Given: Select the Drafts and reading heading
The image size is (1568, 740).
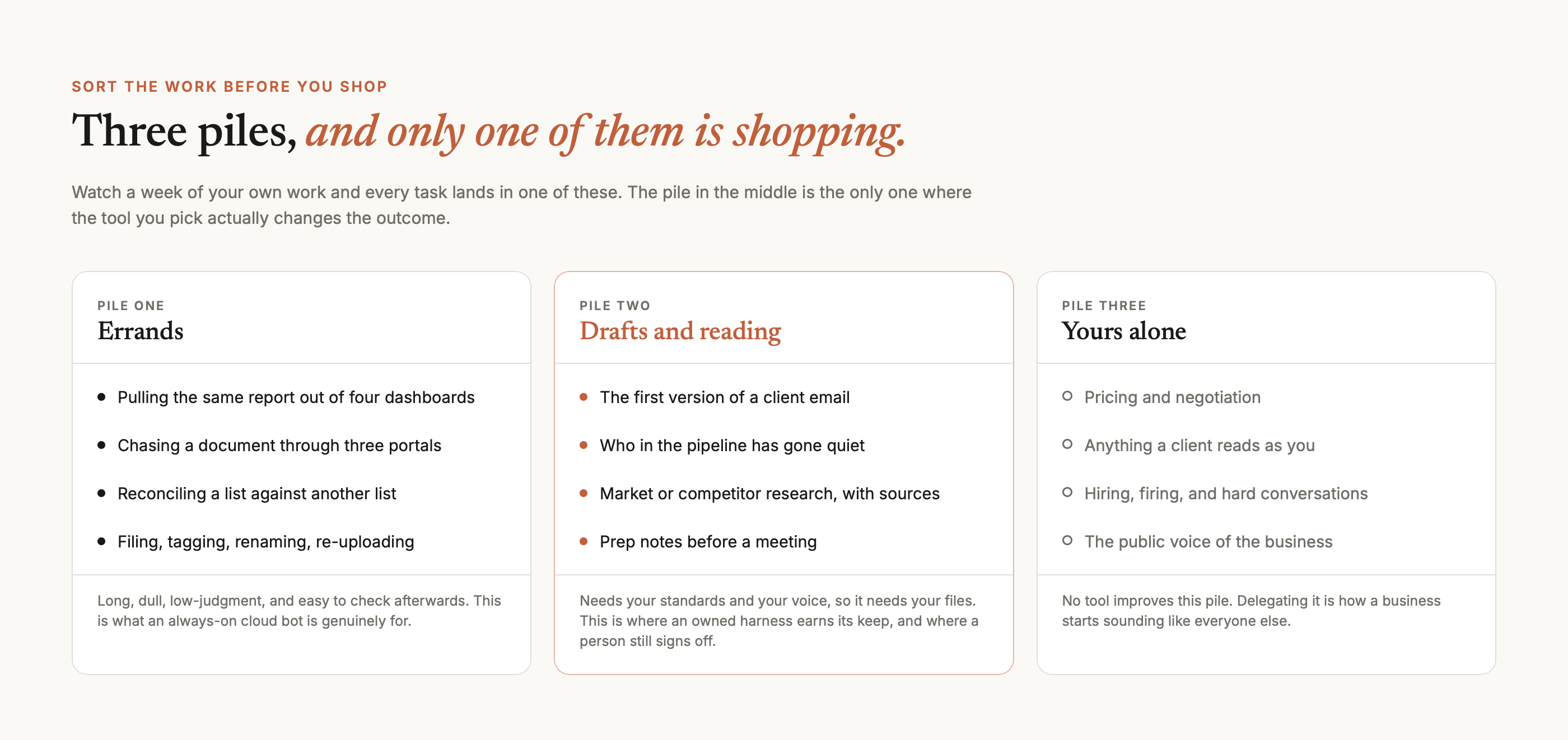Looking at the screenshot, I should pos(680,331).
